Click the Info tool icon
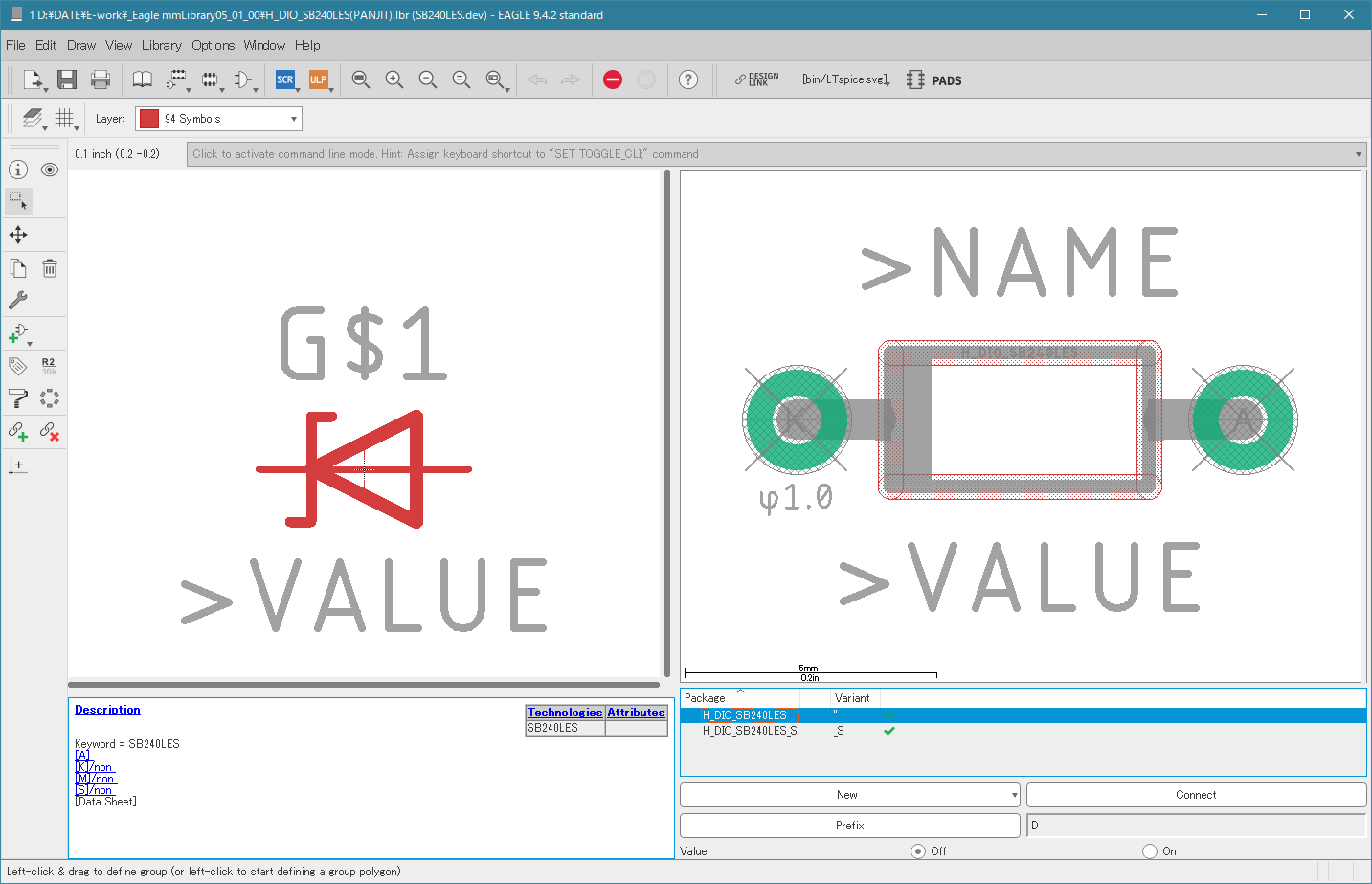 point(18,170)
